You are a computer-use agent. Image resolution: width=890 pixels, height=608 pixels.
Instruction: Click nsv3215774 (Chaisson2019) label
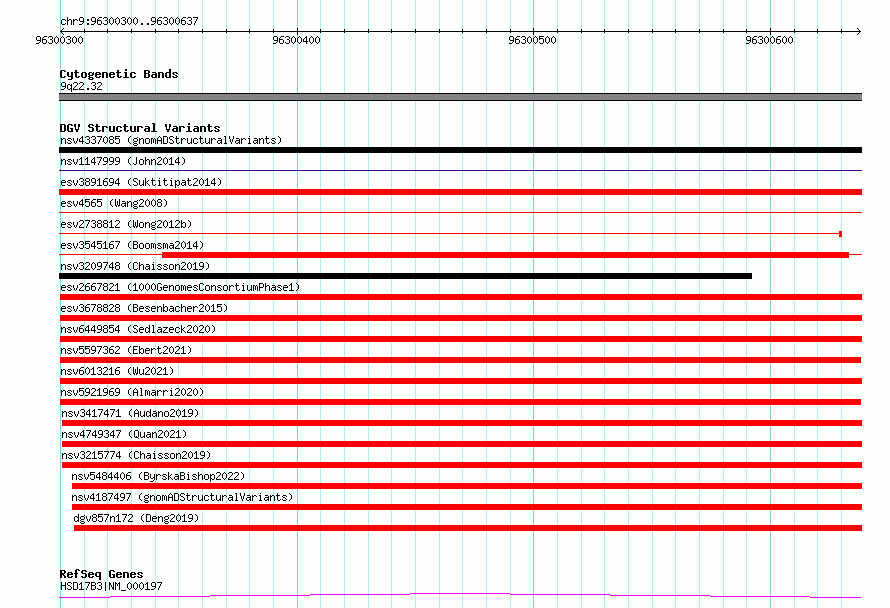point(136,455)
